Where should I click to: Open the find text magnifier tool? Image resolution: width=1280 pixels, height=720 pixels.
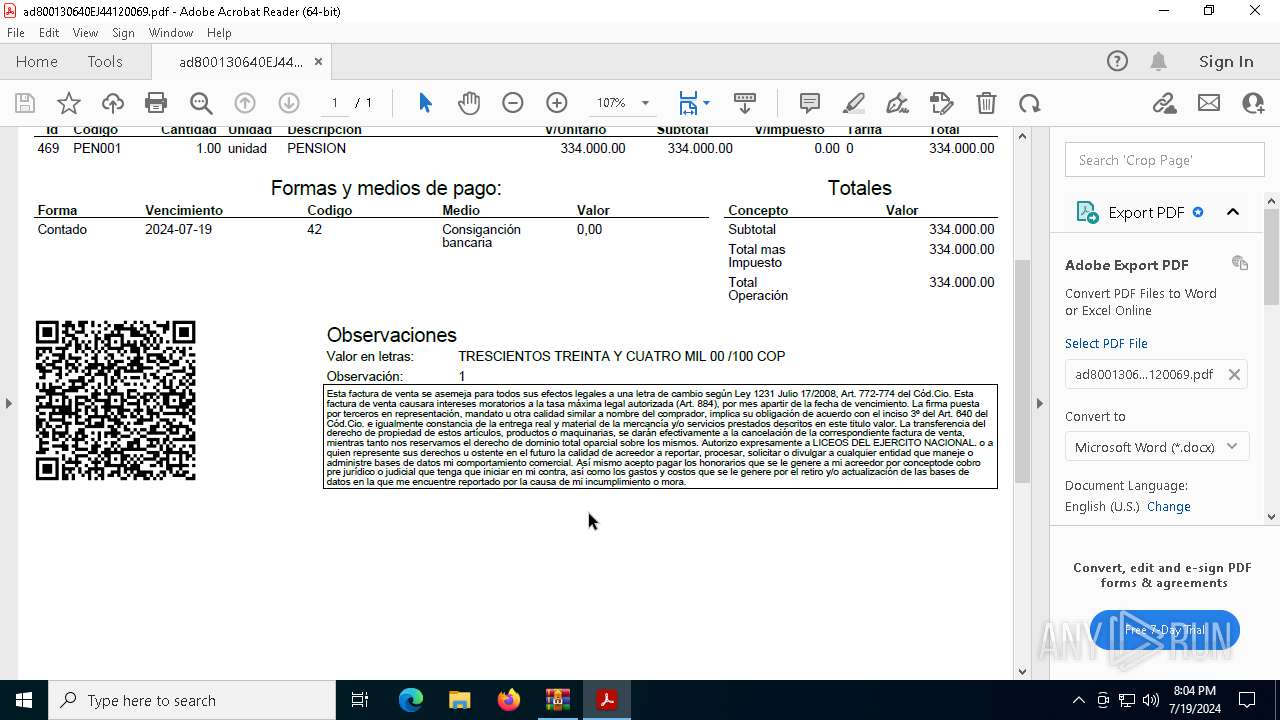[x=201, y=103]
